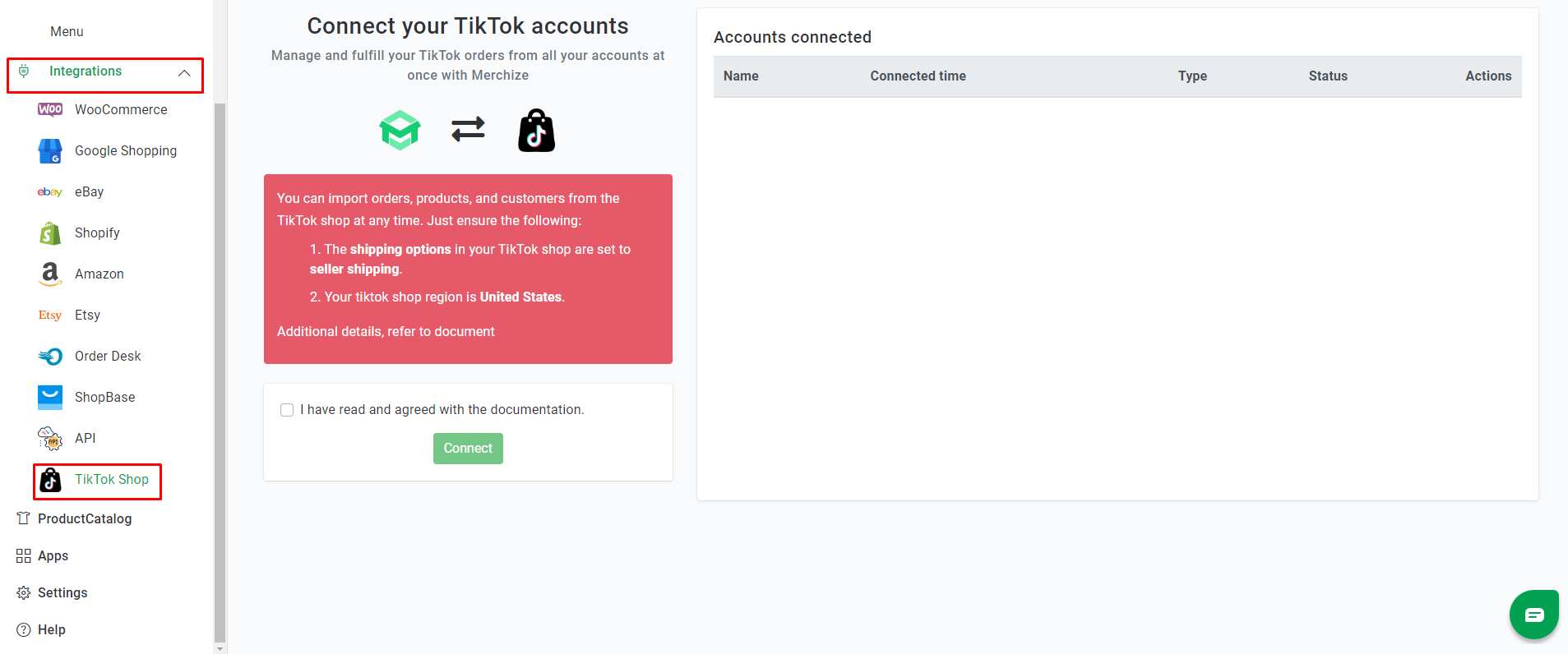Select the ShopBase icon
This screenshot has height=654, width=1568.
[x=50, y=398]
